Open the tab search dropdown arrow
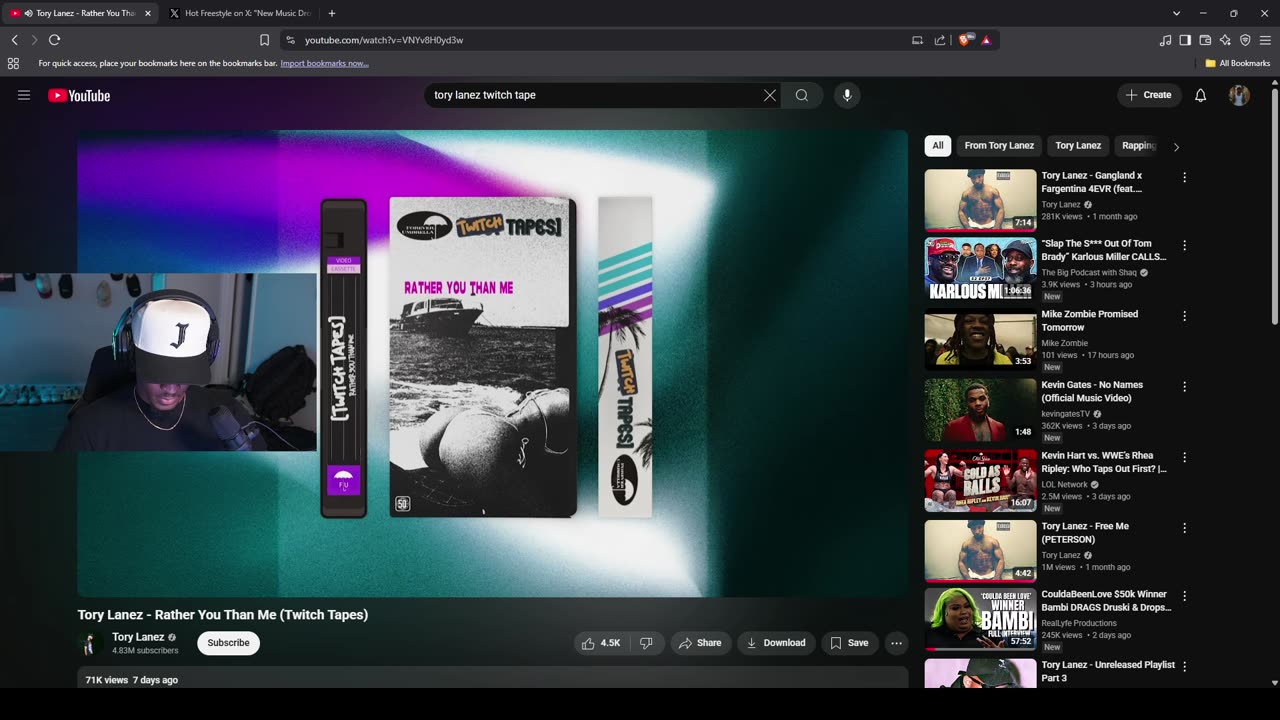The width and height of the screenshot is (1280, 720). (x=1176, y=13)
